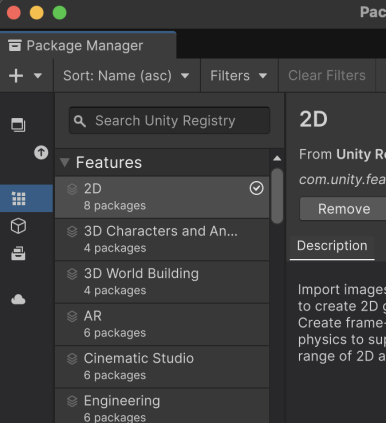The height and width of the screenshot is (423, 386).
Task: Click the layers icon beside Engineering
Action: [72, 401]
